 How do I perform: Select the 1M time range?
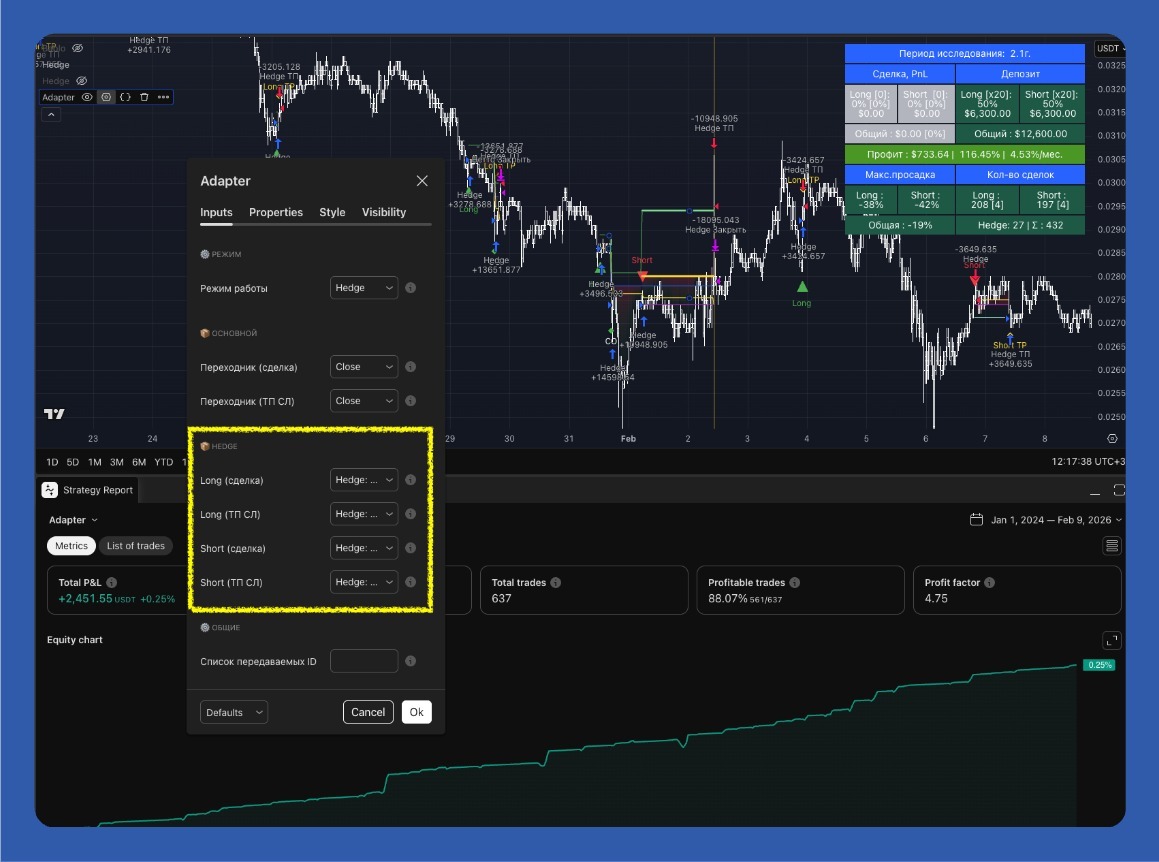[x=95, y=462]
